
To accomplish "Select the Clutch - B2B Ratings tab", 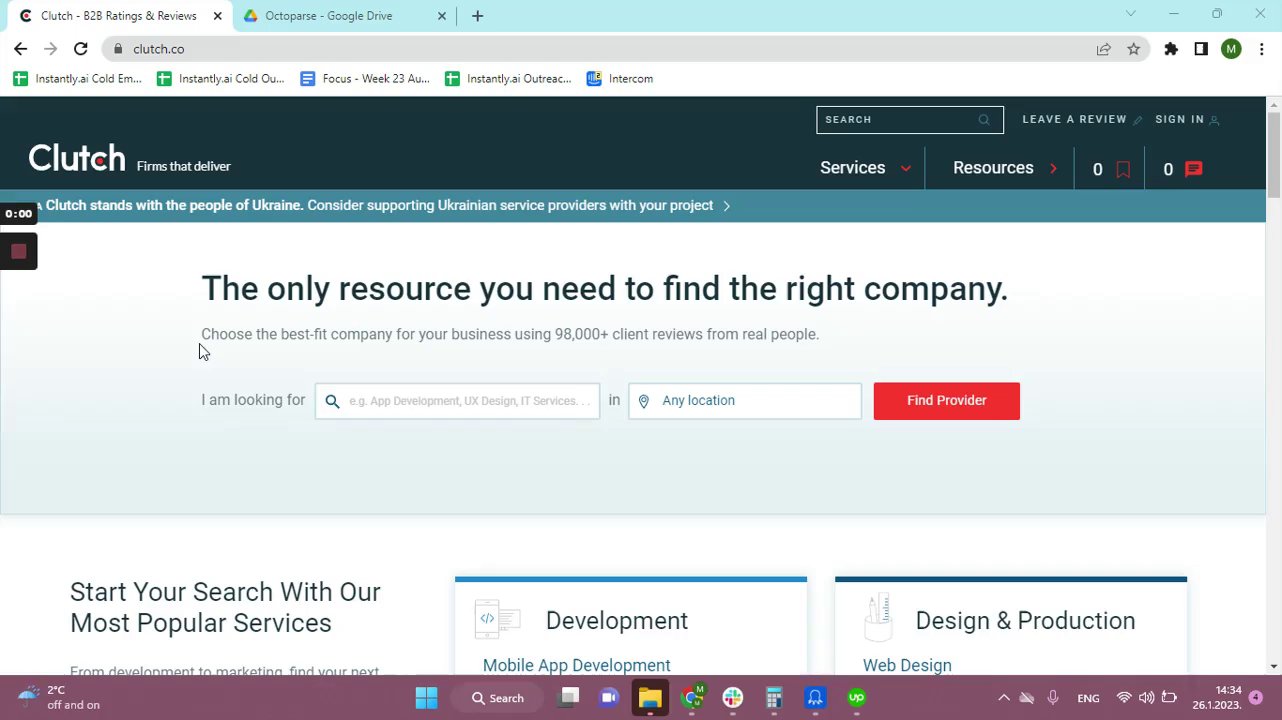I will click(118, 16).
